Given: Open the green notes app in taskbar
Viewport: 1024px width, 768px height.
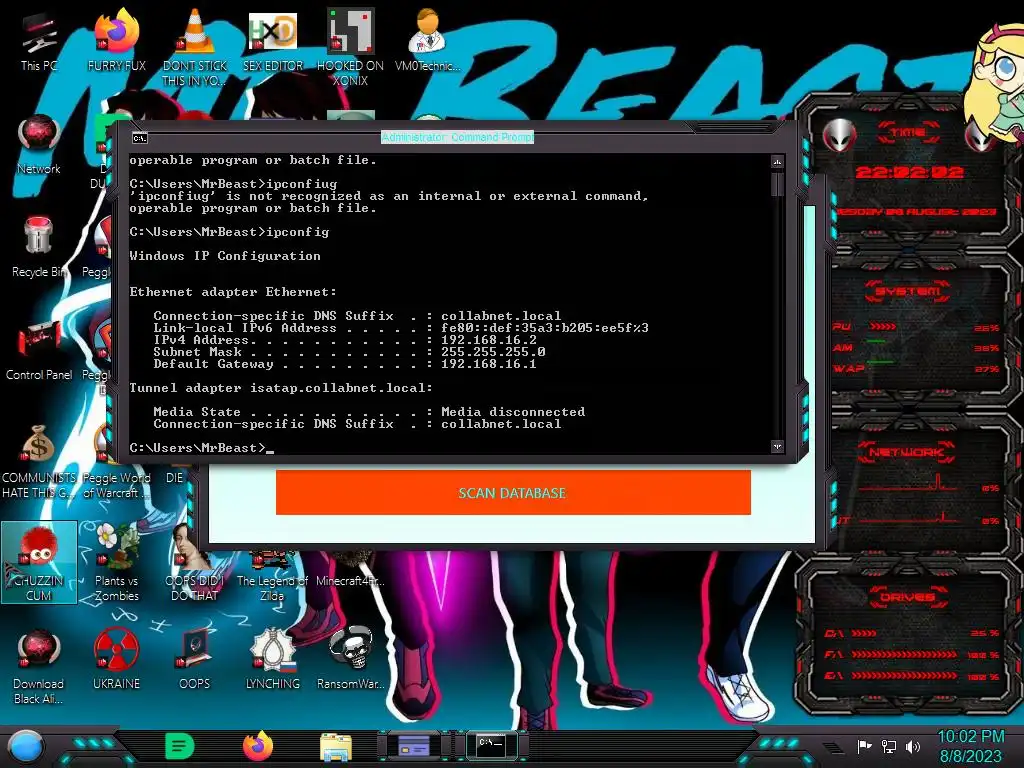Looking at the screenshot, I should pos(180,746).
